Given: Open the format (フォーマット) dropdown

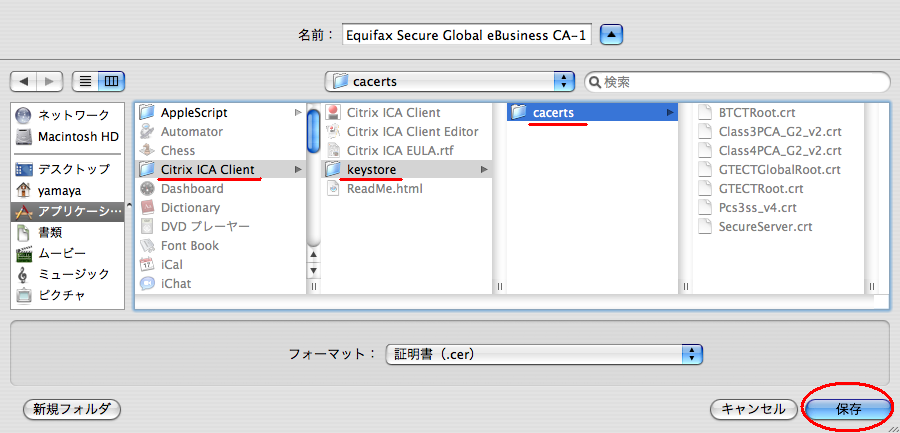Looking at the screenshot, I should coord(544,354).
